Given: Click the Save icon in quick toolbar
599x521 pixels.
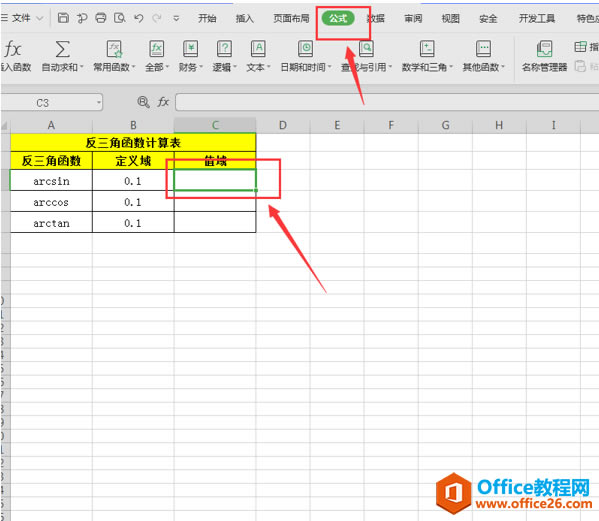Looking at the screenshot, I should click(63, 18).
